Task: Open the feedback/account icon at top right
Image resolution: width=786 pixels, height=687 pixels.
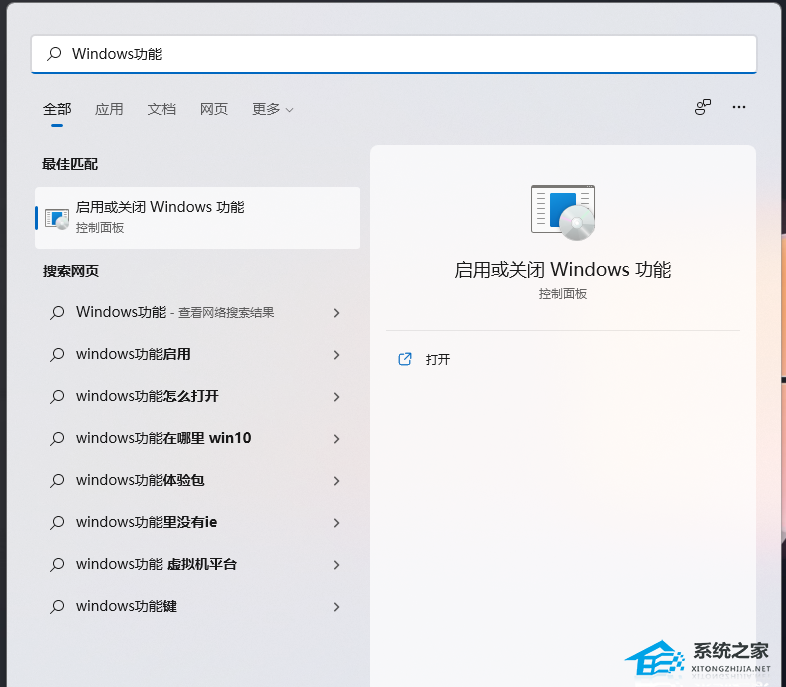Action: point(703,107)
